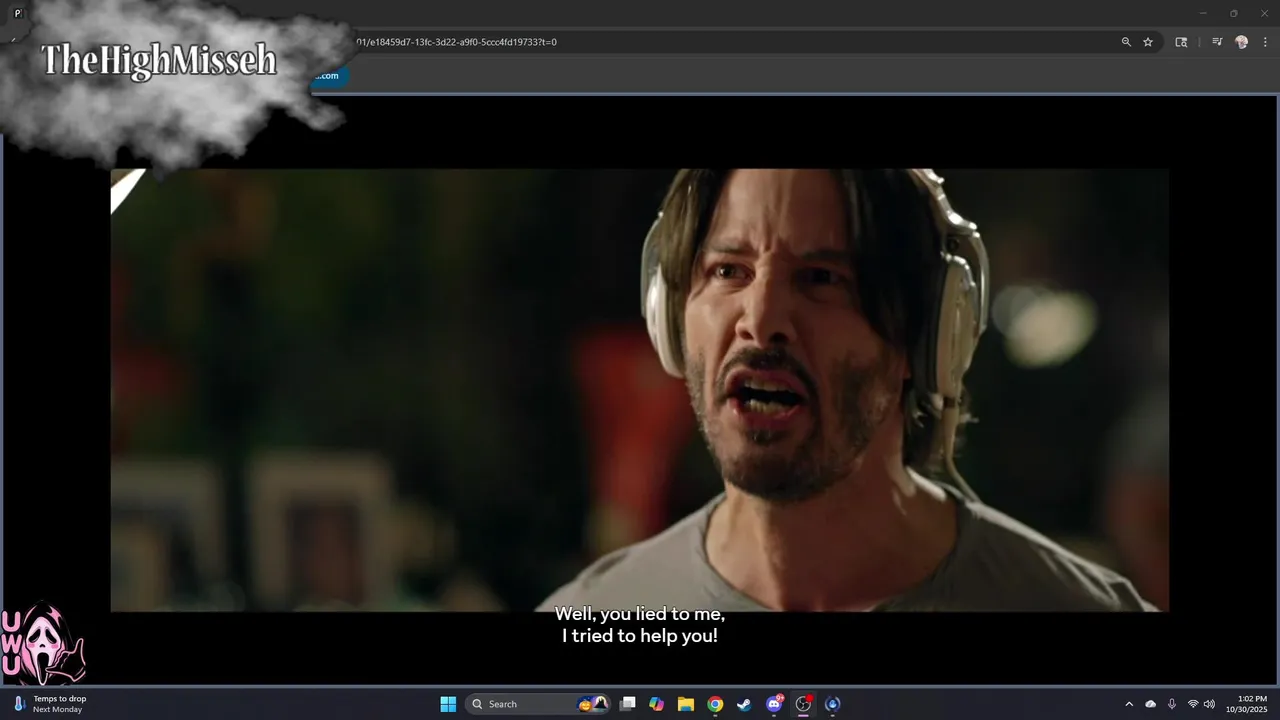The image size is (1280, 720).
Task: Click the video frame to pause playback
Action: coord(639,390)
